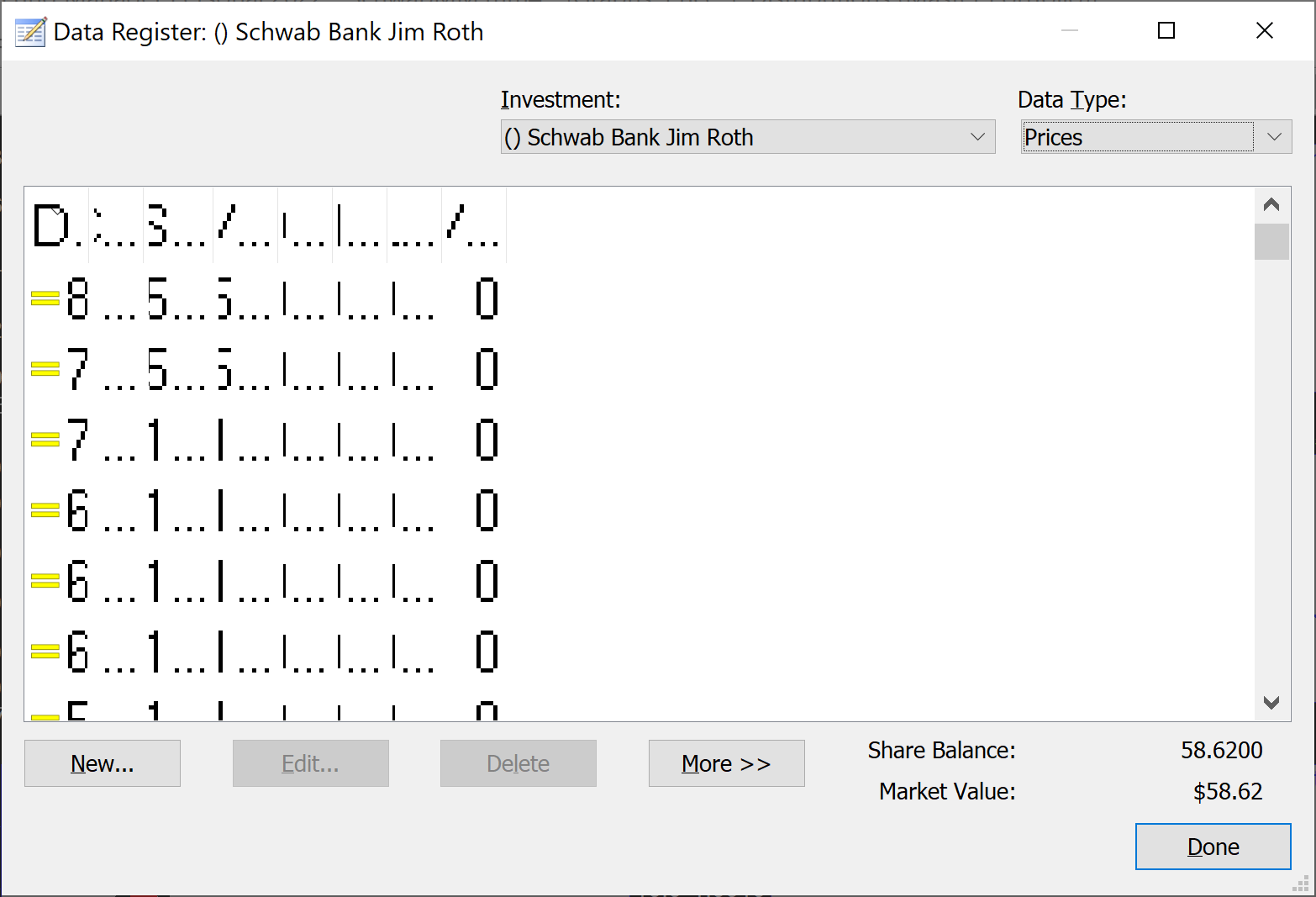Screen dimensions: 1316x897
Task: Expand the Data Type dropdown arrow
Action: point(1274,137)
